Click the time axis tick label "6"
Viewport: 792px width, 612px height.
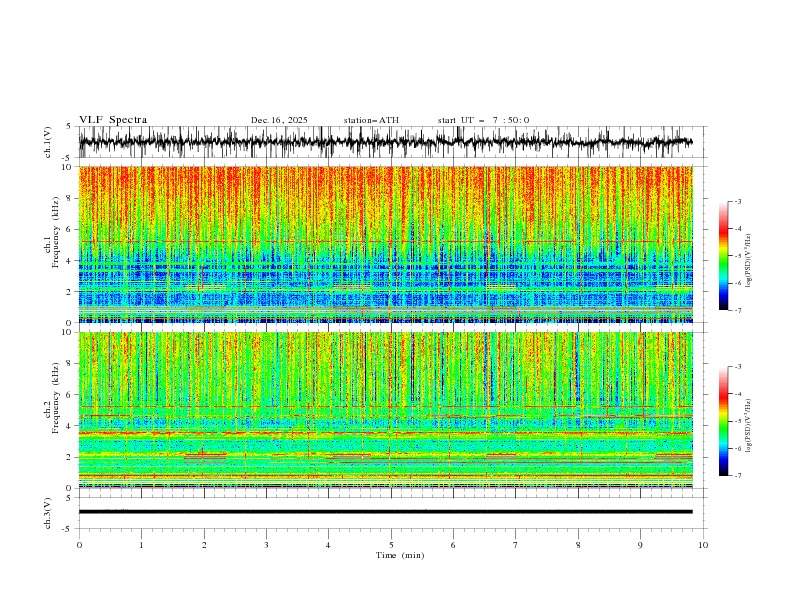tap(453, 545)
